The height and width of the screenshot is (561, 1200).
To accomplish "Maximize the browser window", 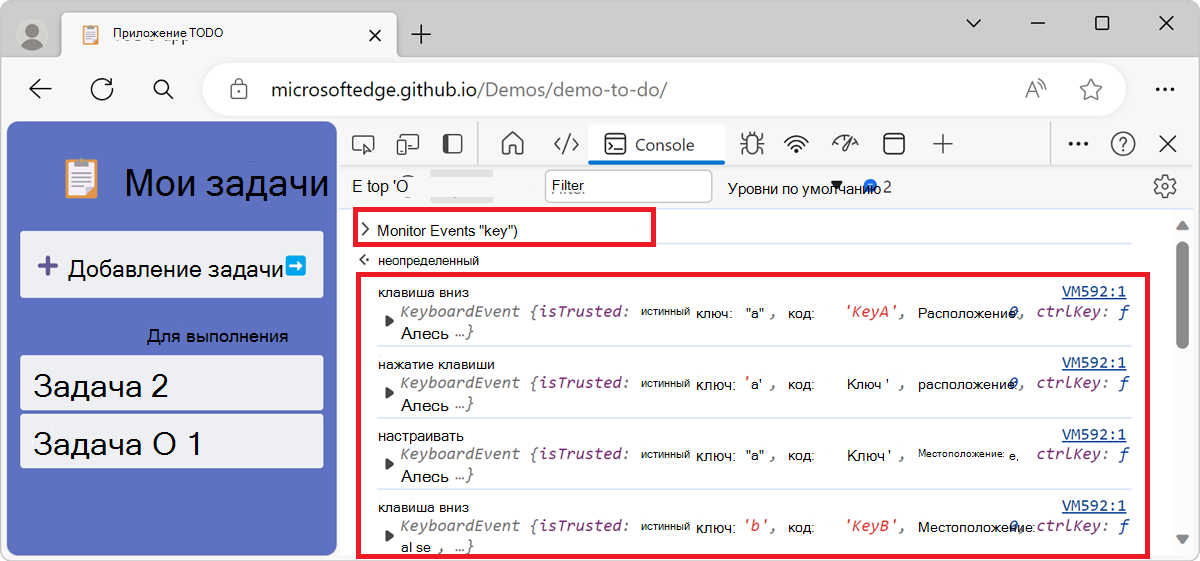I will [1102, 23].
